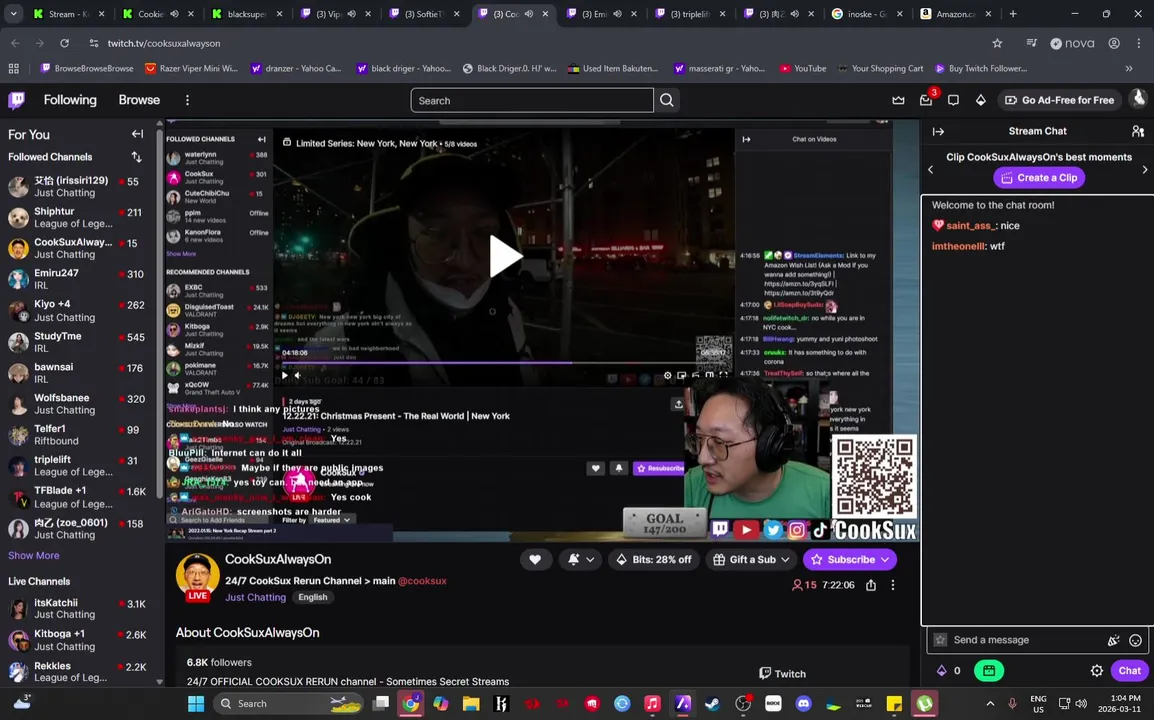Click the Bits: 28% off button
Viewport: 1154px width, 720px height.
(654, 560)
